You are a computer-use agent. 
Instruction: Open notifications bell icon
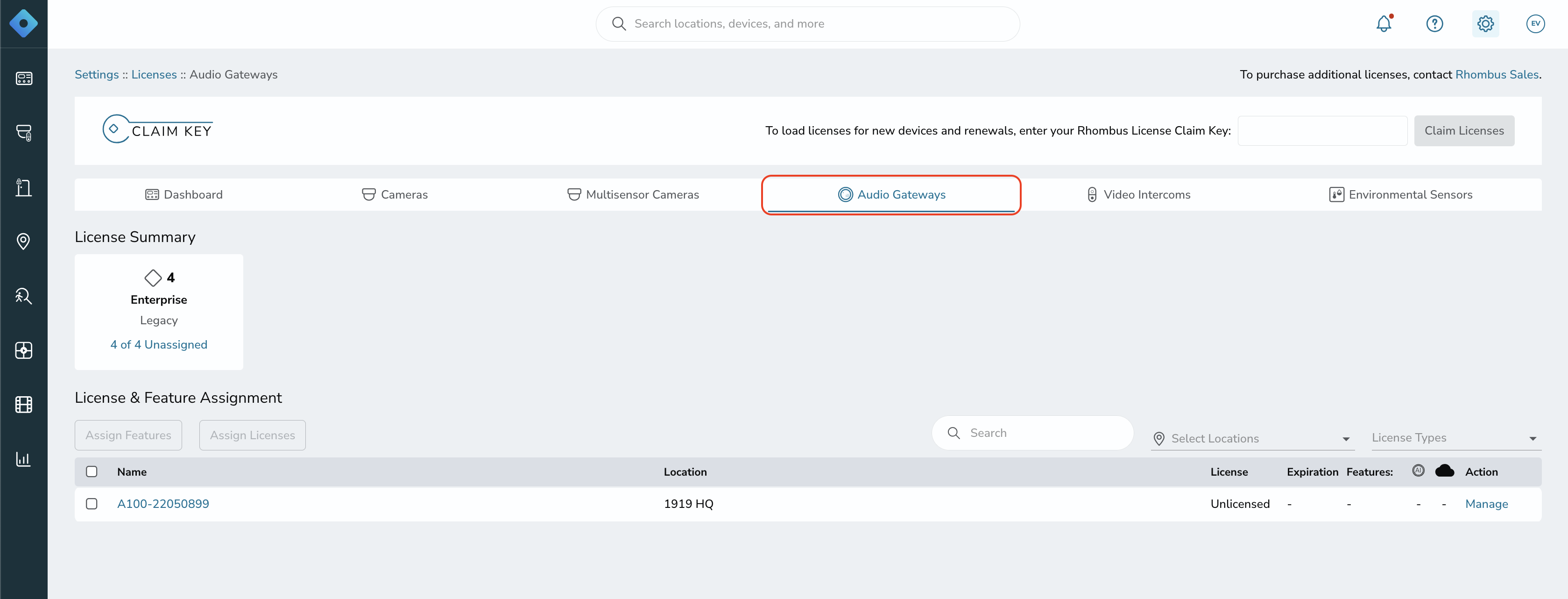(1384, 24)
